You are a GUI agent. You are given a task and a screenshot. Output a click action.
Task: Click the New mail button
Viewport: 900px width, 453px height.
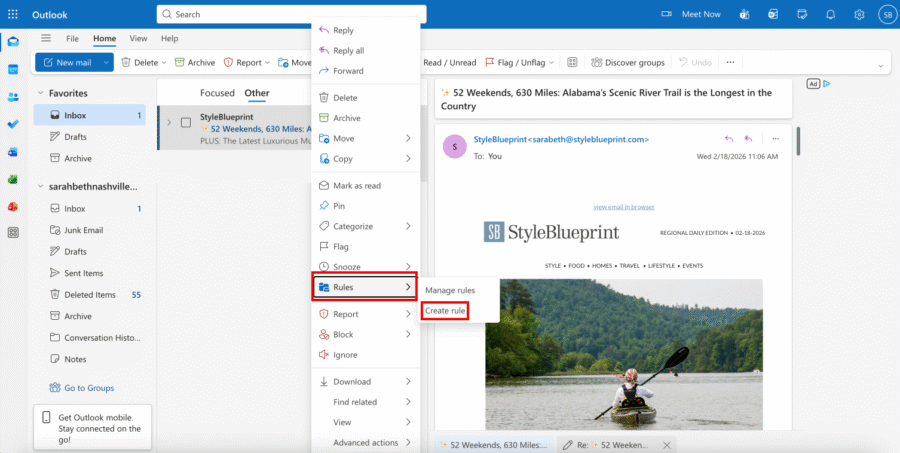click(68, 63)
